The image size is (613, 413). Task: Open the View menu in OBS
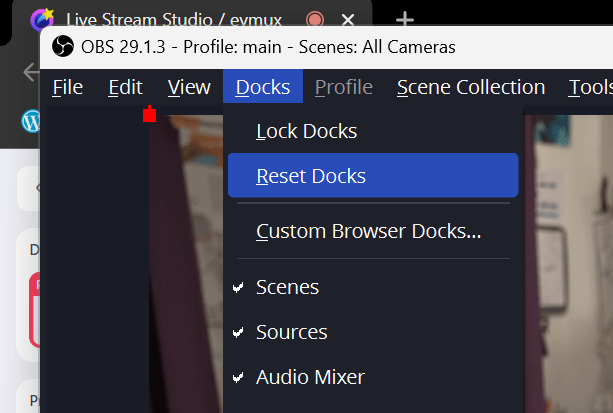point(189,87)
